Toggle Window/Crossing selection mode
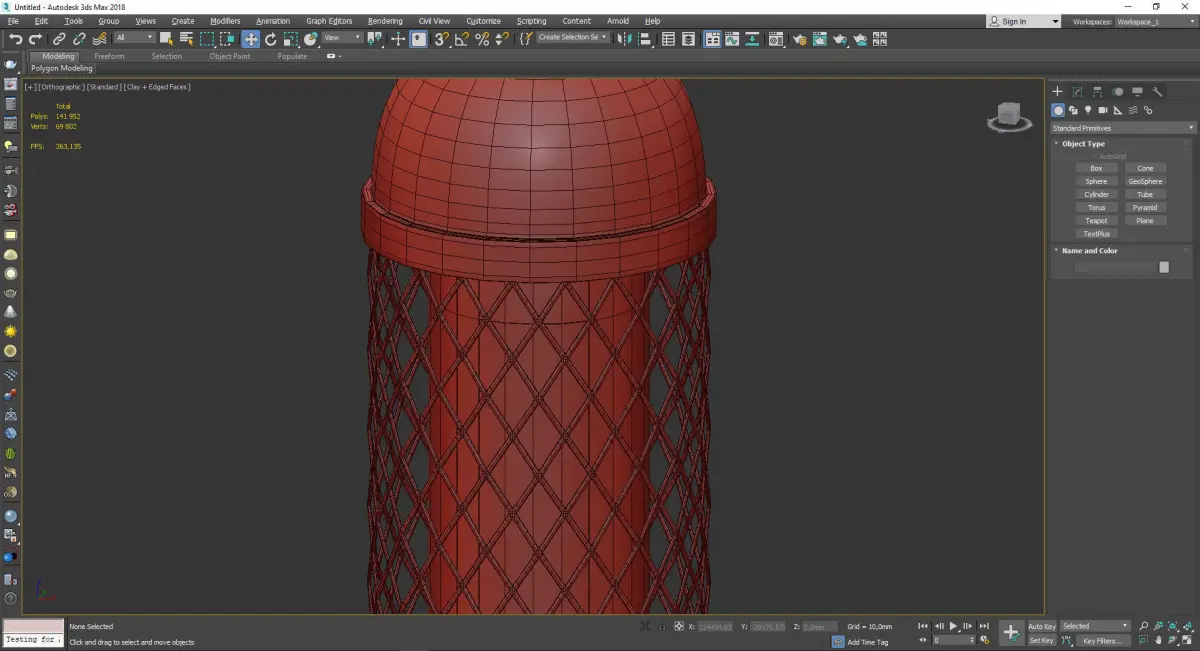This screenshot has width=1200, height=651. click(x=227, y=39)
